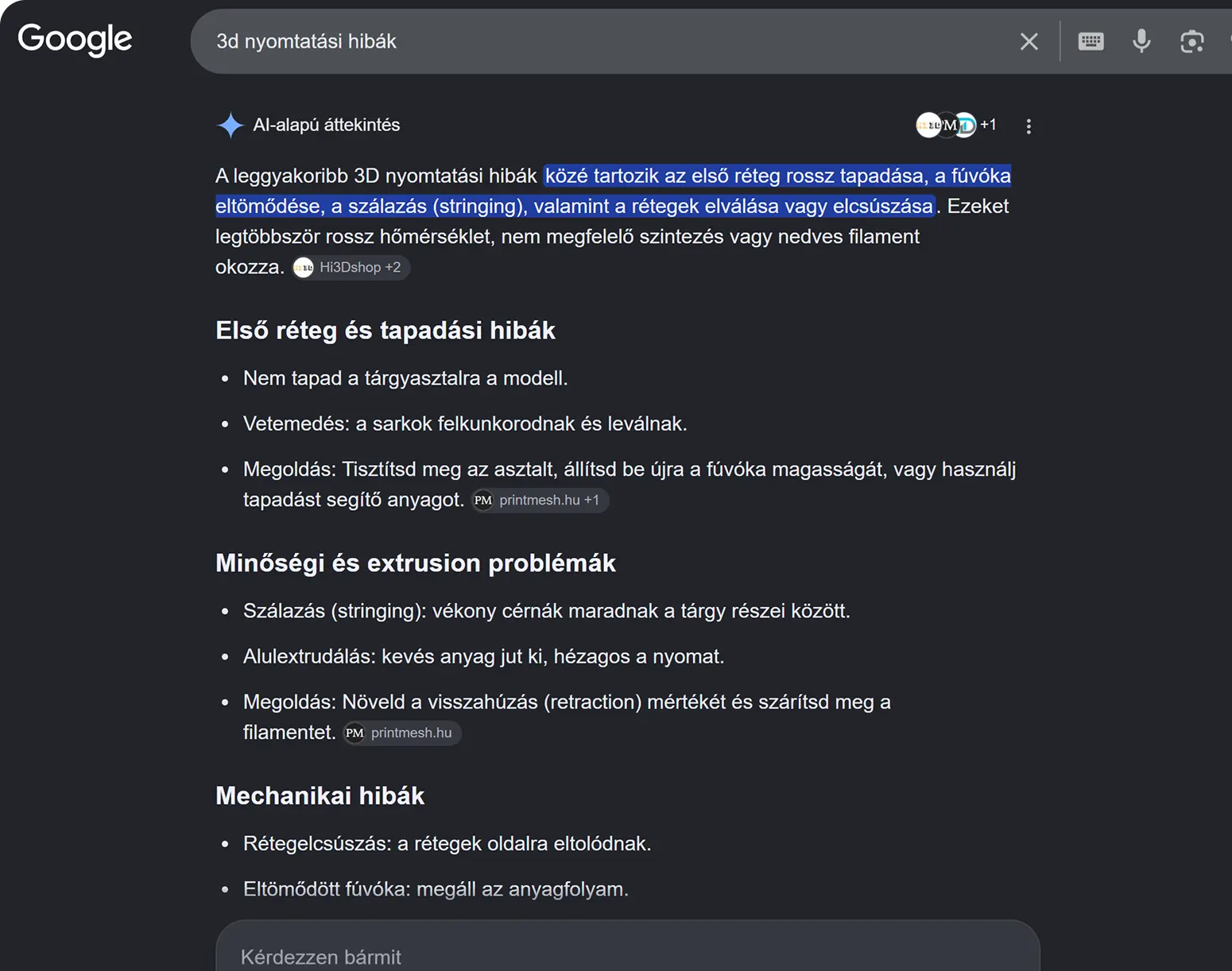Image resolution: width=1232 pixels, height=971 pixels.
Task: Click the Google logo
Action: point(75,39)
